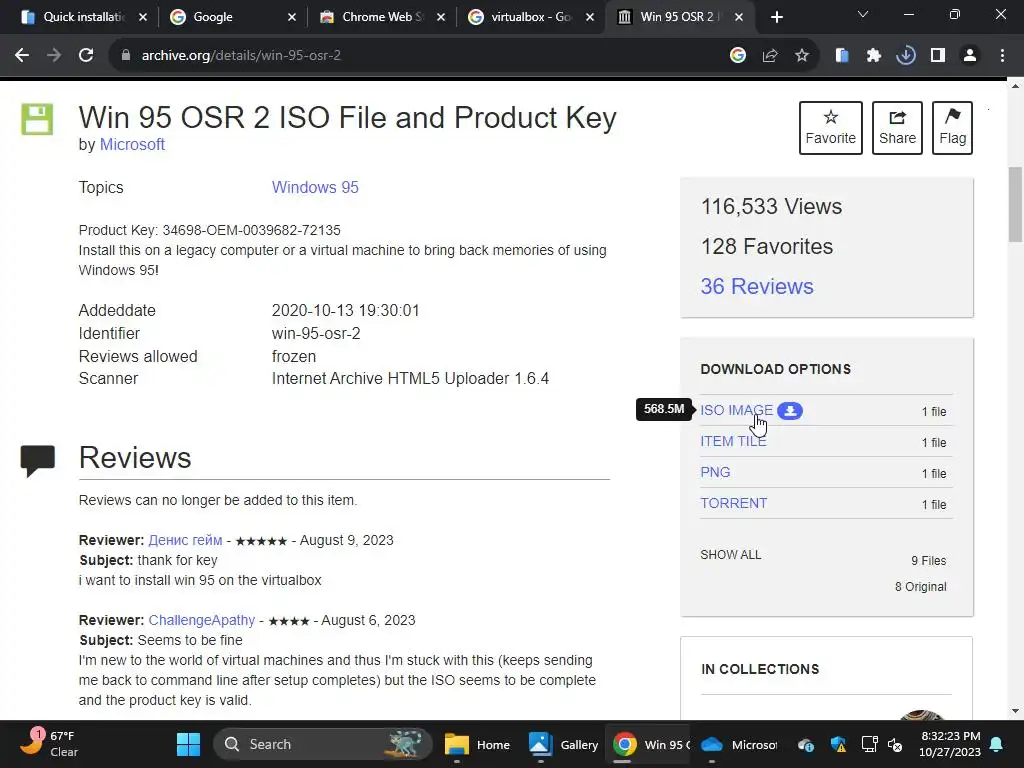Open the Windows 95 topic link
The width and height of the screenshot is (1024, 768).
click(315, 187)
